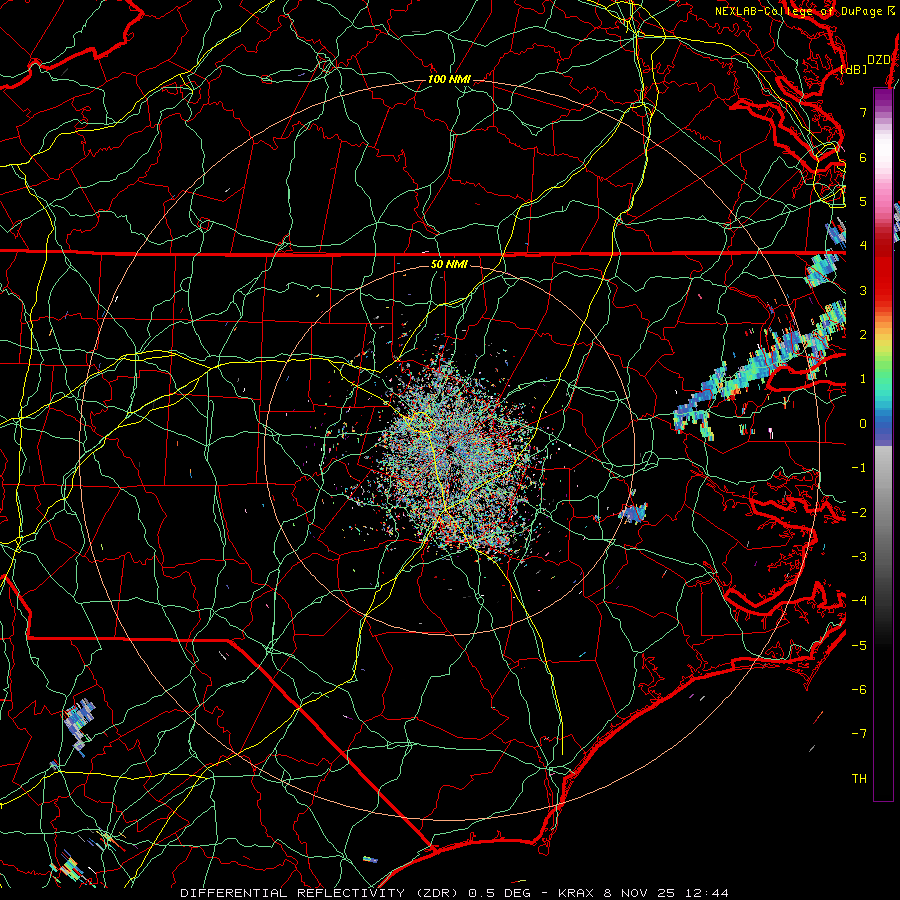Select the -1 value on the color scale
This screenshot has height=900, width=900.
click(x=859, y=468)
